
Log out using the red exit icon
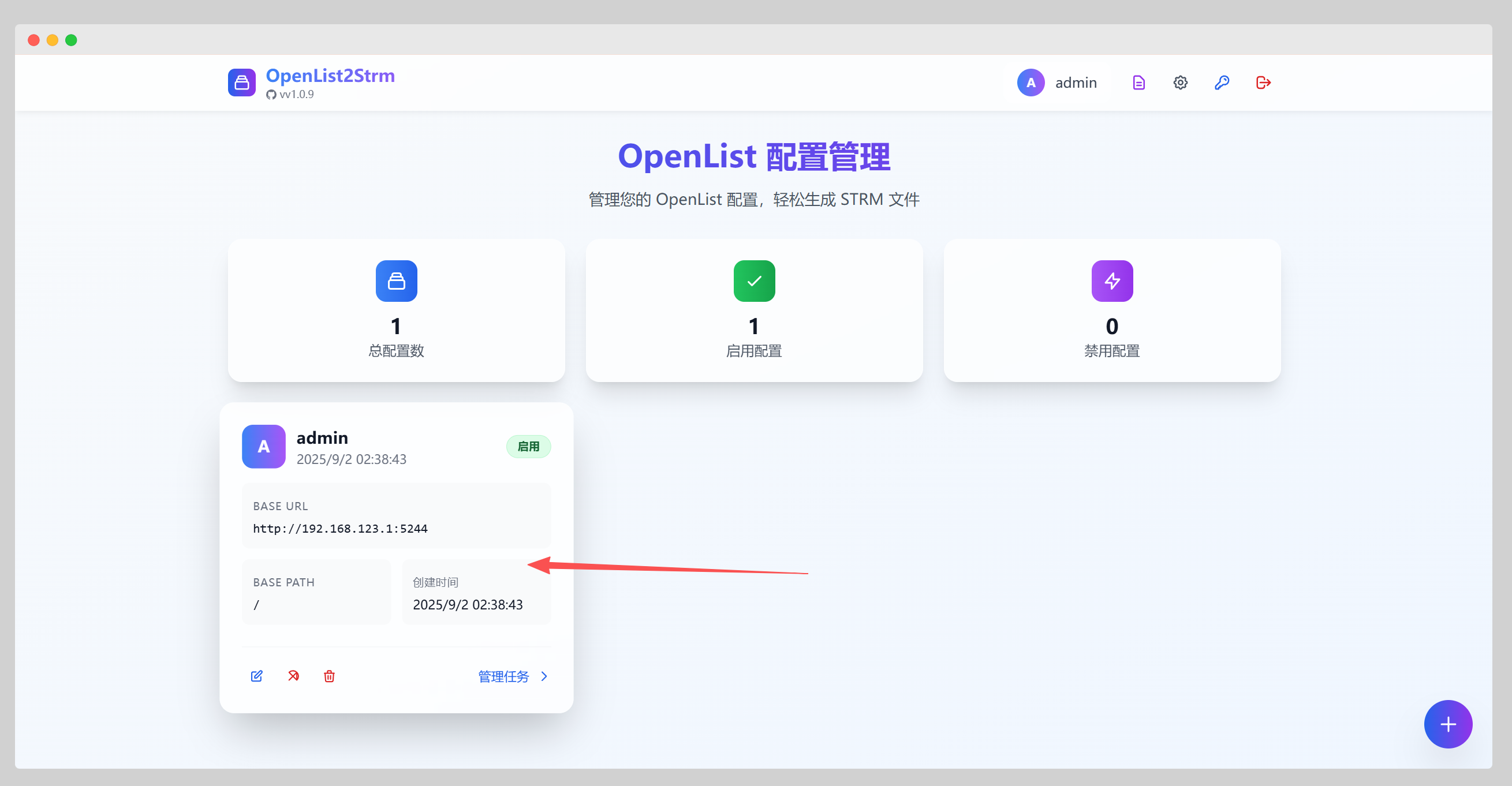(1263, 83)
